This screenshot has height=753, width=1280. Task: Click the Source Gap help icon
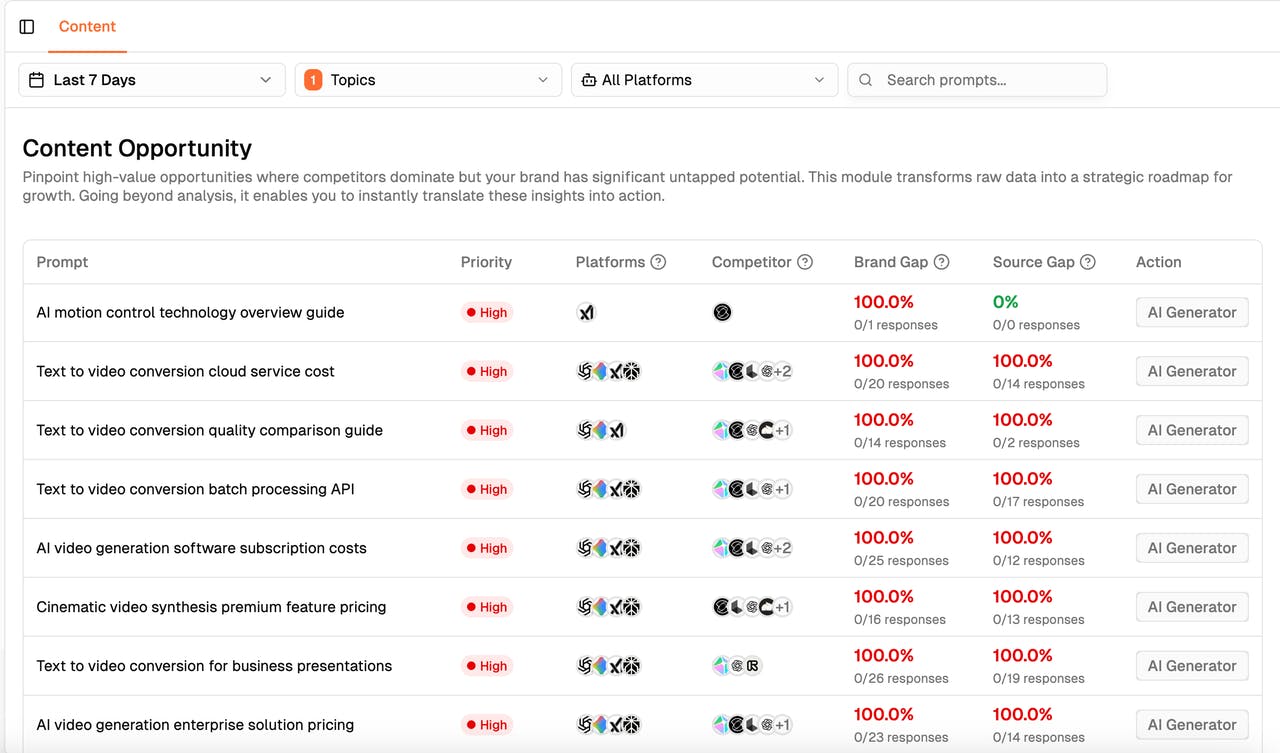[x=1088, y=262]
